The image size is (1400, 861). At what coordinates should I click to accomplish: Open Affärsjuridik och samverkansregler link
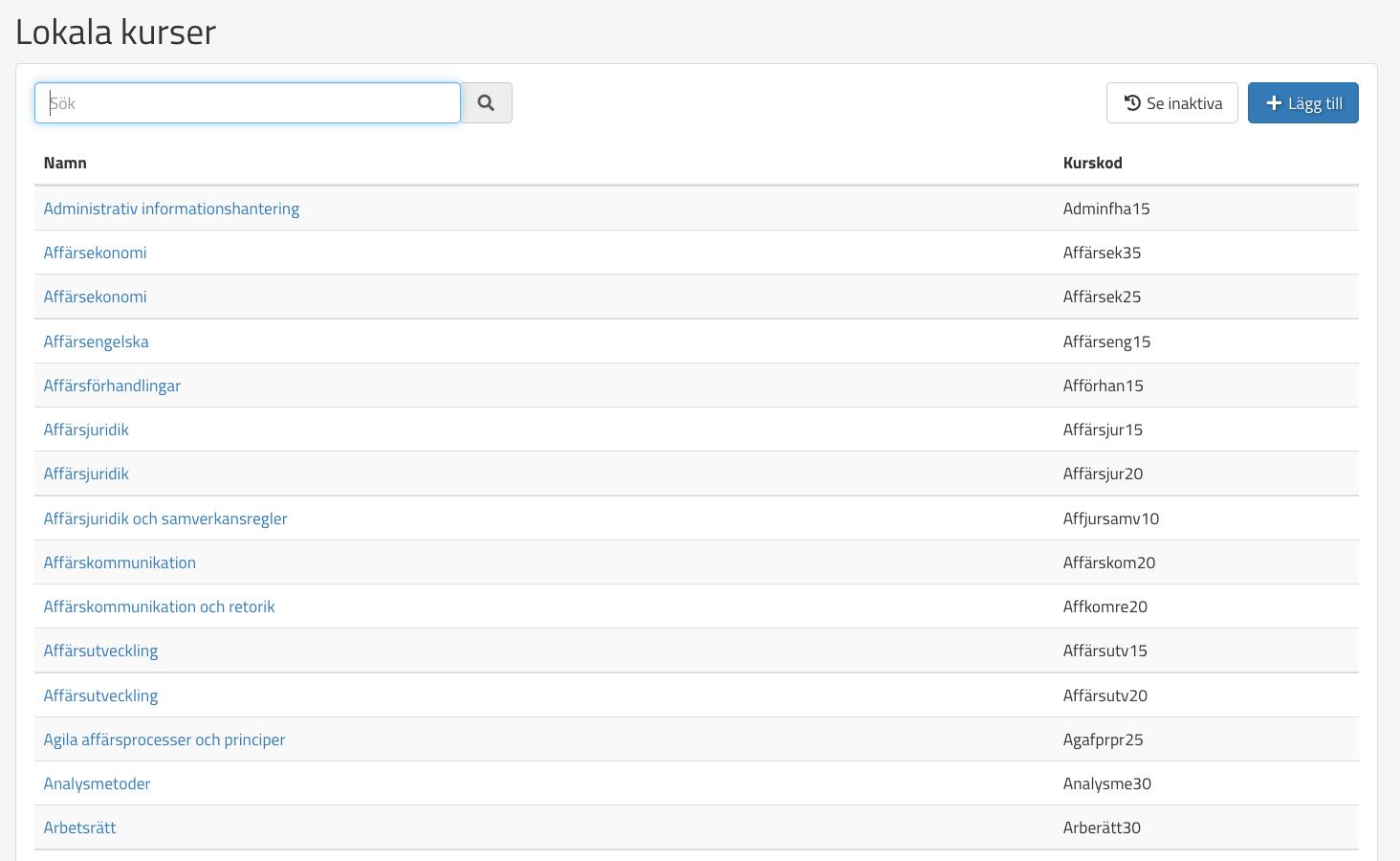coord(165,519)
